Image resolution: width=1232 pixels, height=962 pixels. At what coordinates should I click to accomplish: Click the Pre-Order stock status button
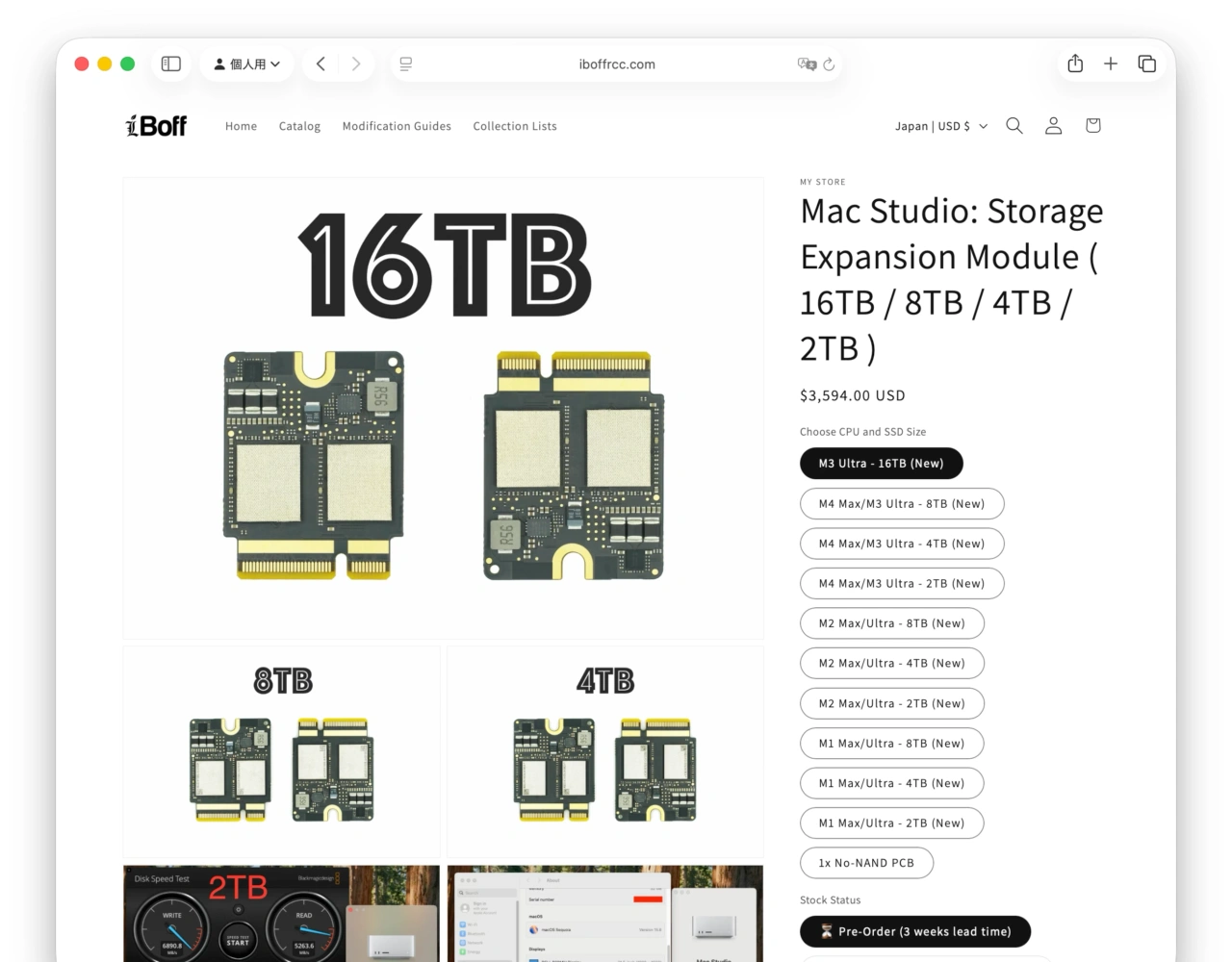[x=915, y=931]
